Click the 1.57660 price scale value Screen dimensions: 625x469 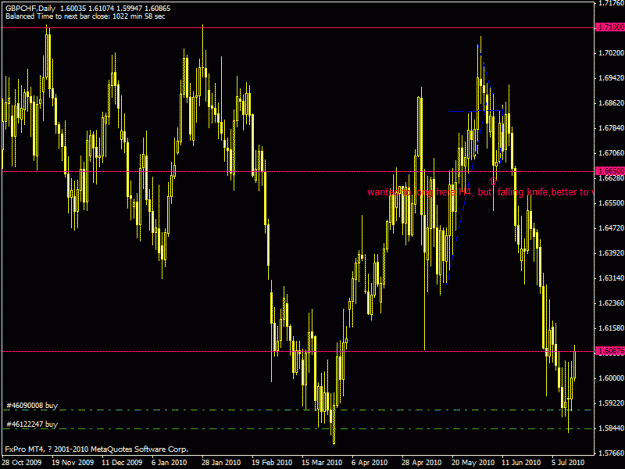click(x=611, y=453)
